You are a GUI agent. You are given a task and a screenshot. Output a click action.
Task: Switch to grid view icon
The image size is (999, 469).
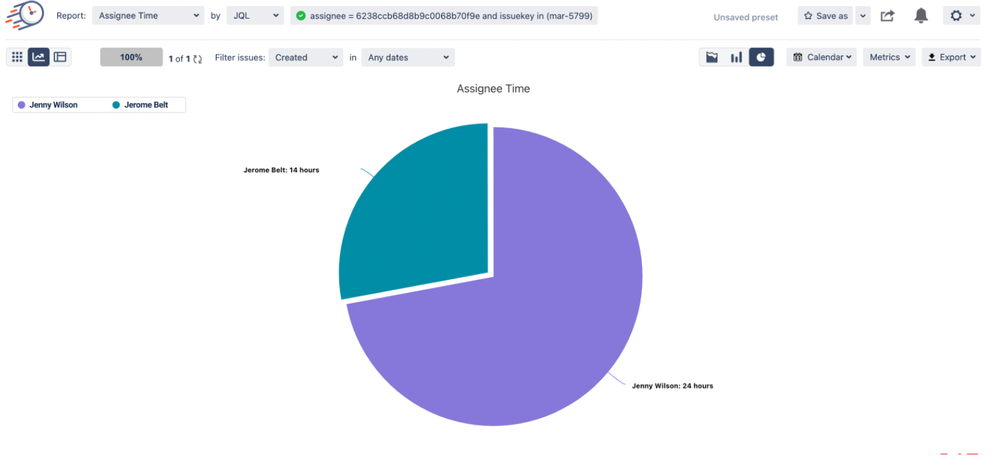pyautogui.click(x=17, y=57)
